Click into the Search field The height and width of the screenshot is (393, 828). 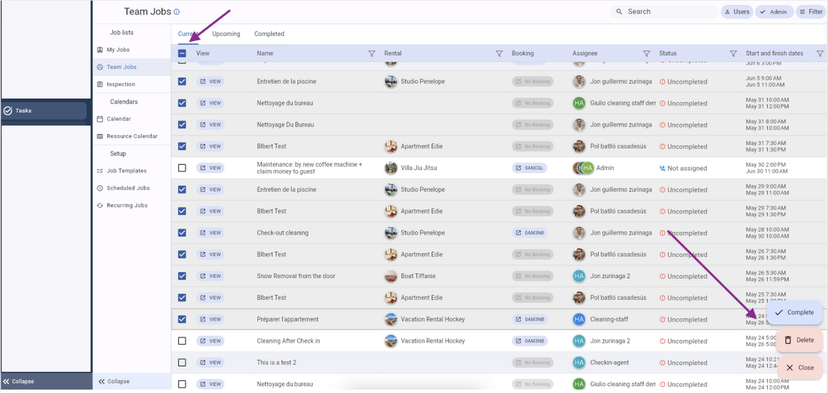point(665,12)
